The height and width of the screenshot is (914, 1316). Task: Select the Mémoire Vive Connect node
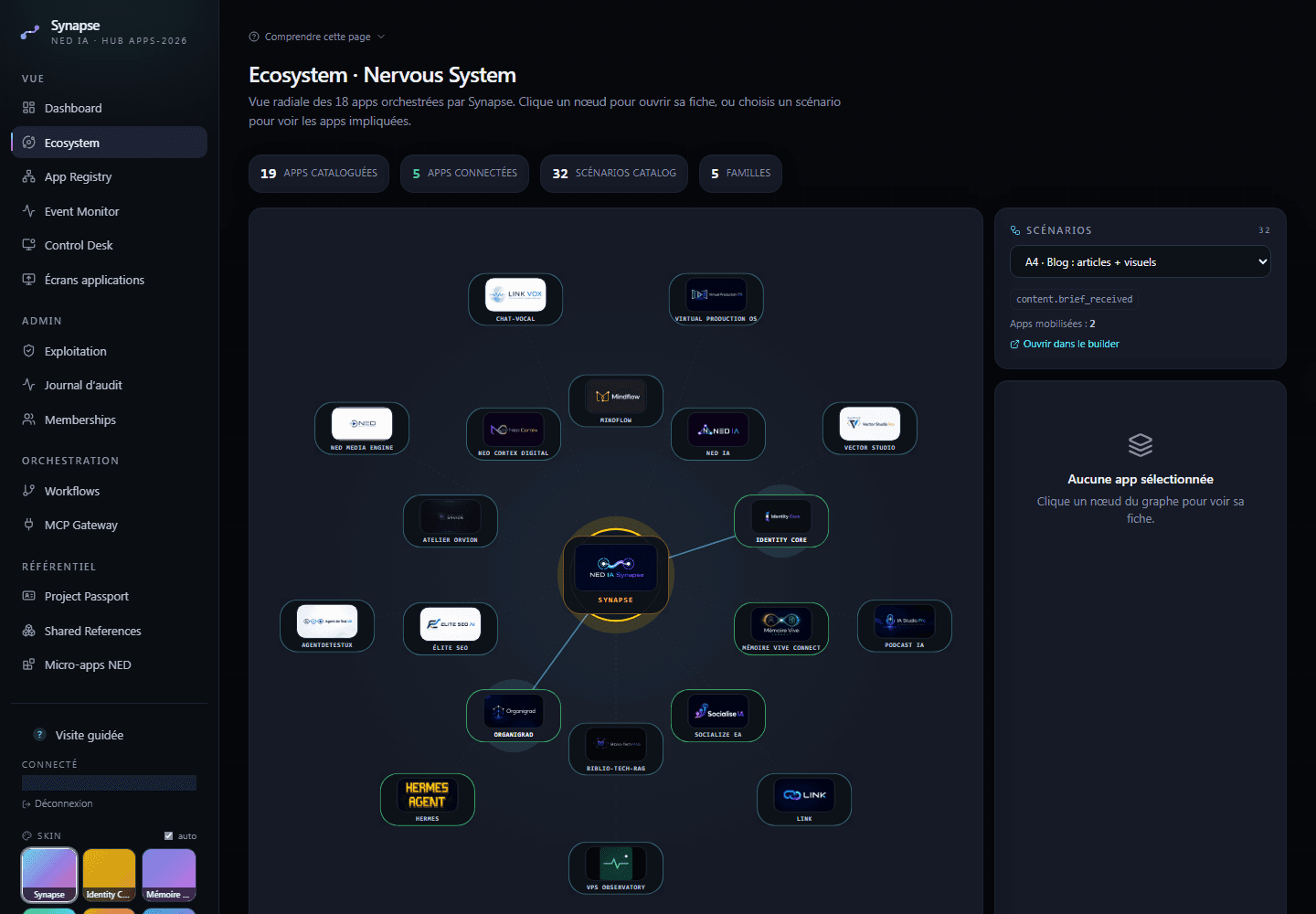(781, 628)
